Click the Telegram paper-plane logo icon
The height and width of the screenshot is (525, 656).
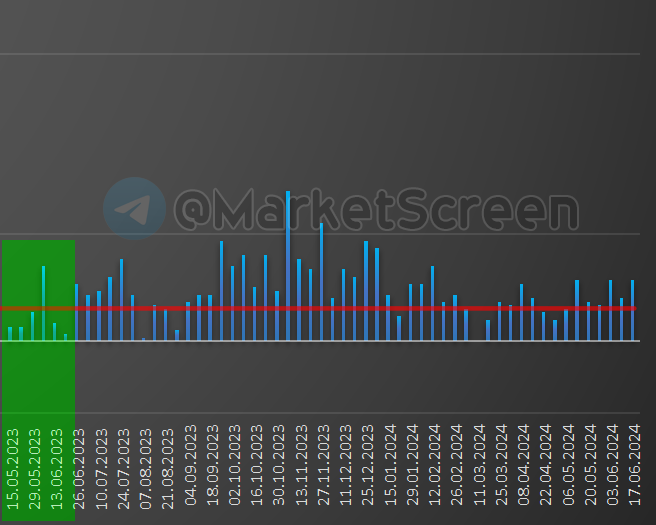(134, 208)
